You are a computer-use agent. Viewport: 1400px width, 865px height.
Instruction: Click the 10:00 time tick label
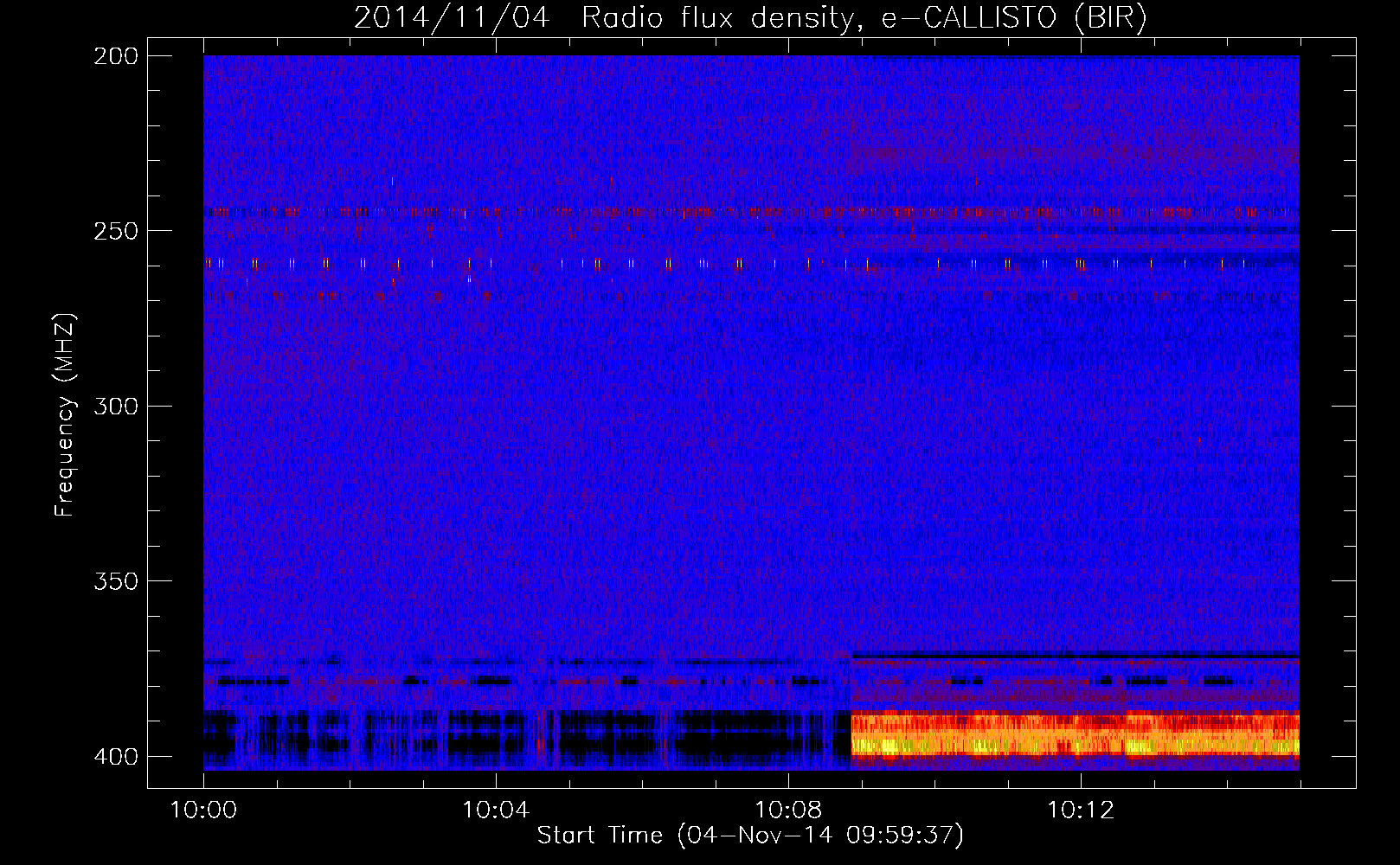click(203, 811)
